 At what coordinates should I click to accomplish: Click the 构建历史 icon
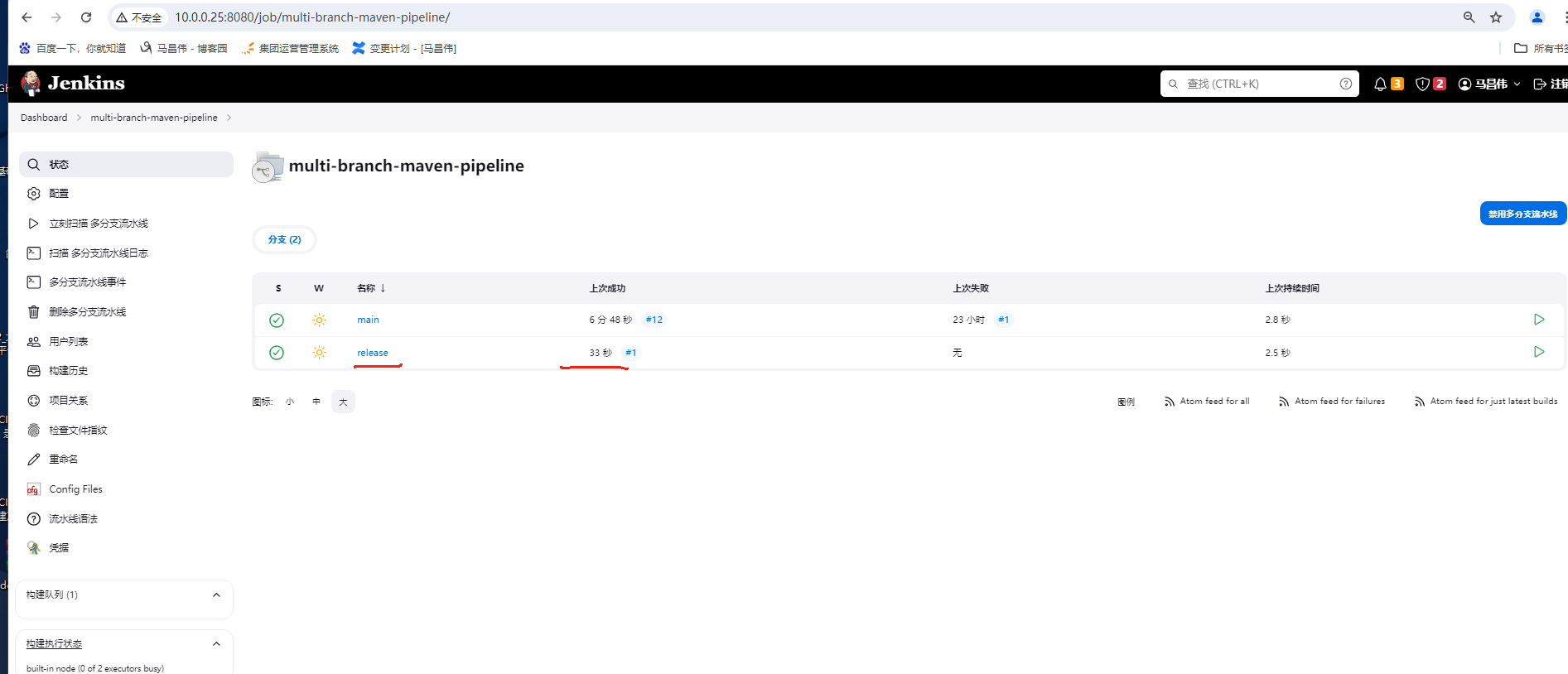click(x=34, y=371)
